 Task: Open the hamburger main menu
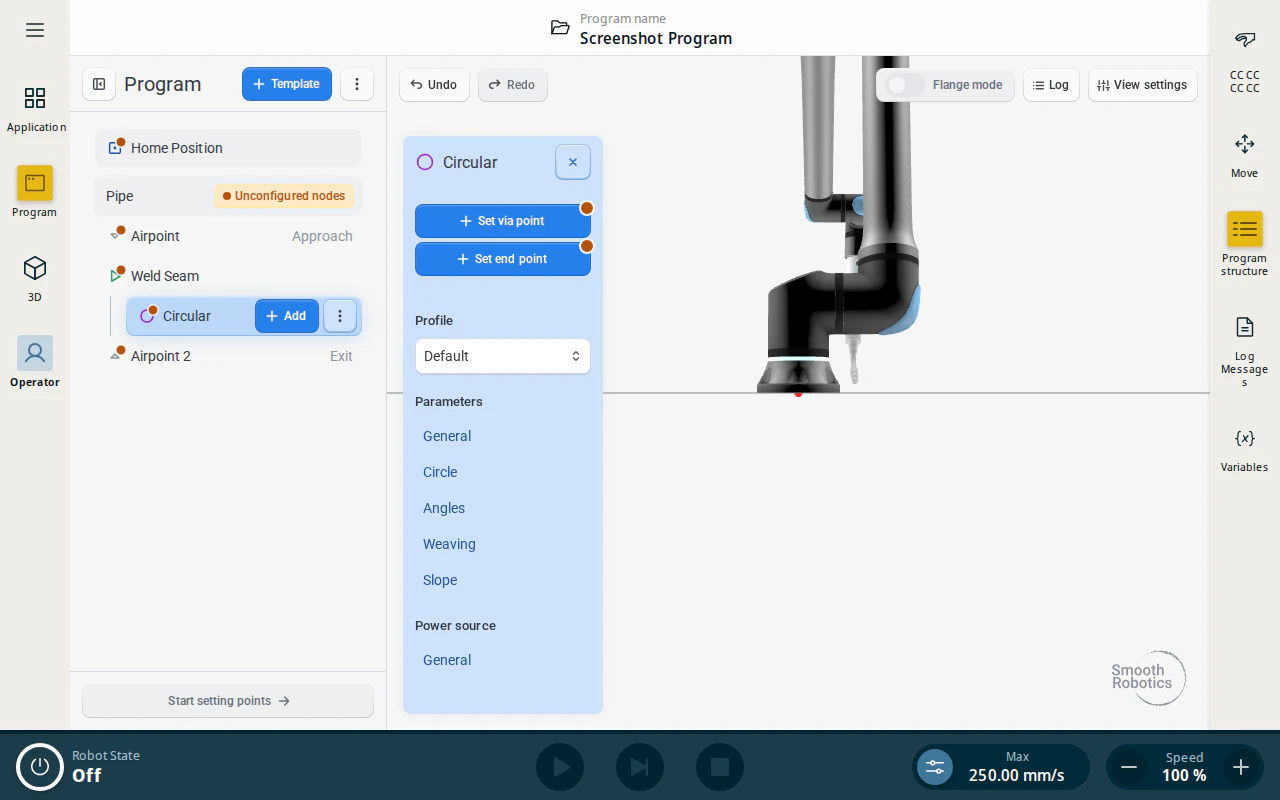(x=35, y=30)
